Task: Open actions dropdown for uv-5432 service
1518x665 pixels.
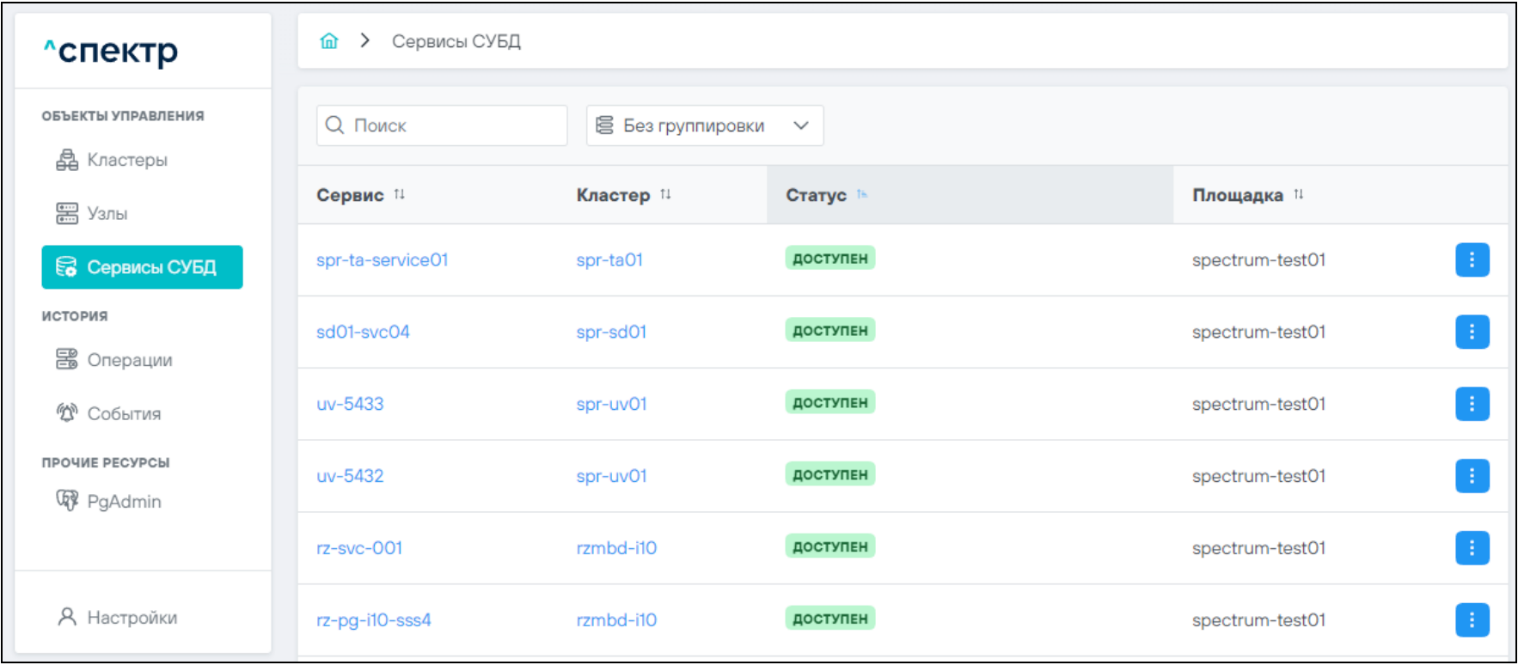Action: [1471, 476]
